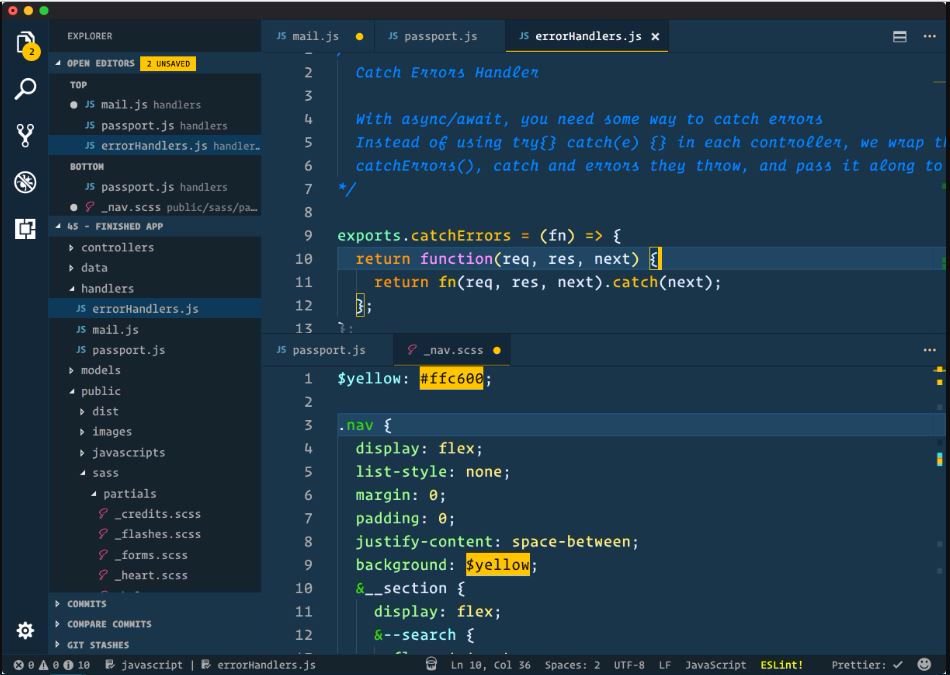Open the Source Control git icon
The image size is (950, 675).
coord(25,135)
